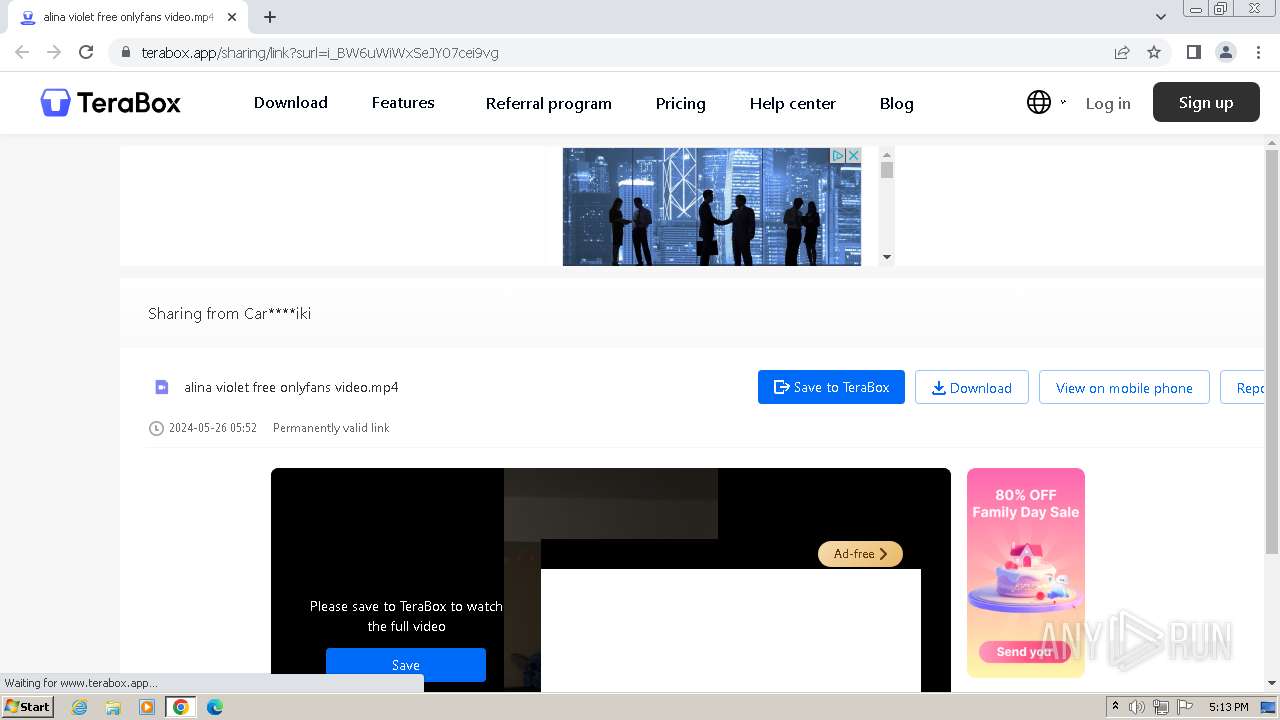Click blue Save button on video

coord(406,665)
